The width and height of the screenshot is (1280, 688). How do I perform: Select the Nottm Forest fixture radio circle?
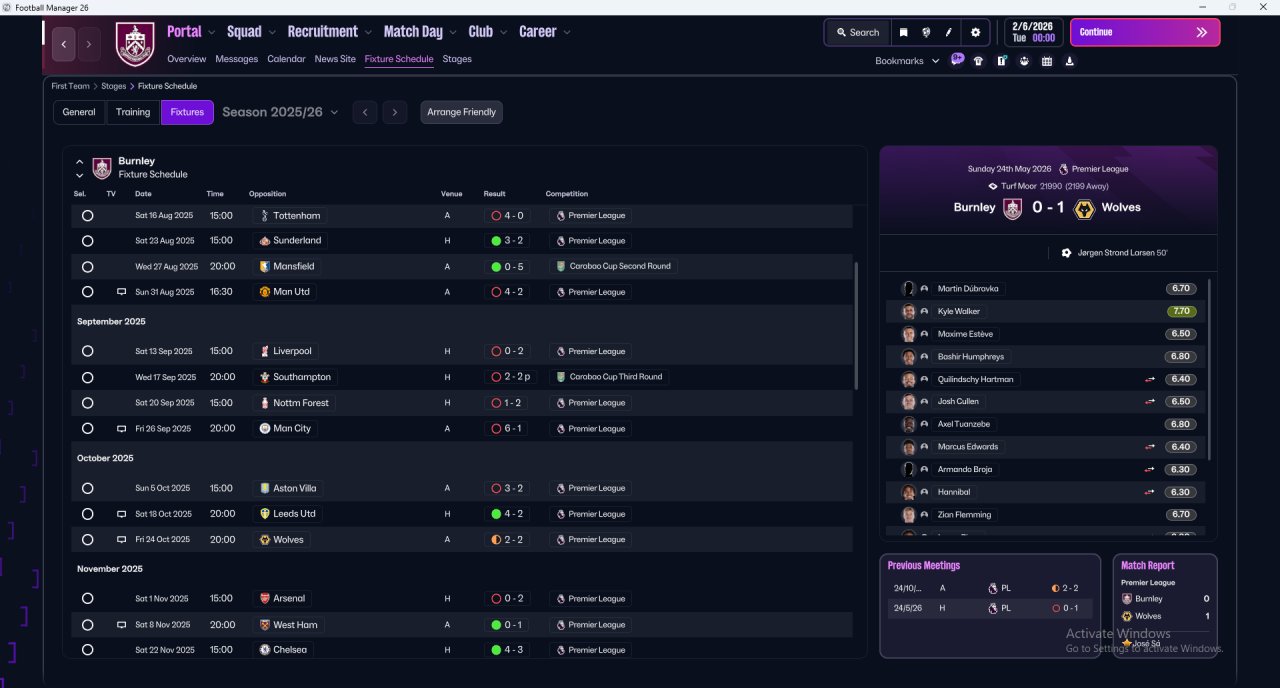pos(87,403)
